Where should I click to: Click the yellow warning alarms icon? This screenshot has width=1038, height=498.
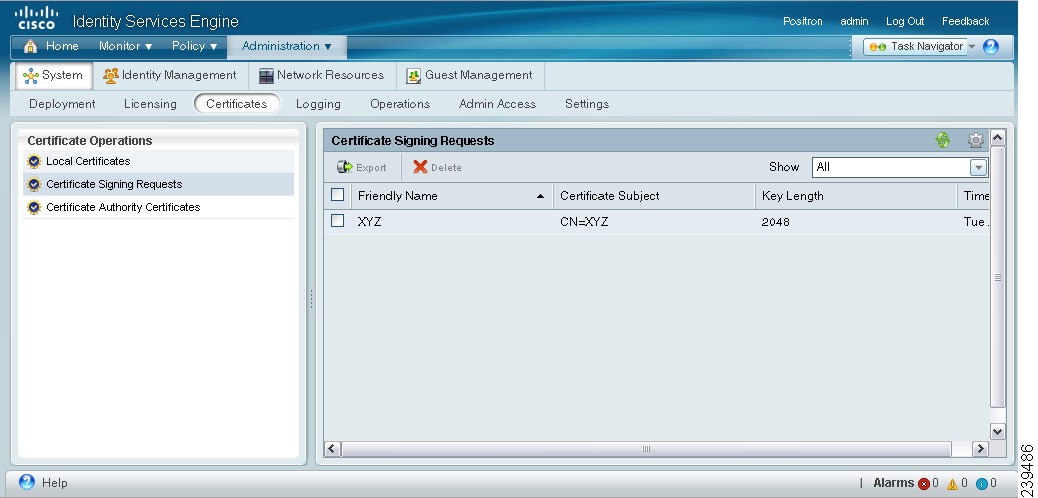pyautogui.click(x=953, y=484)
